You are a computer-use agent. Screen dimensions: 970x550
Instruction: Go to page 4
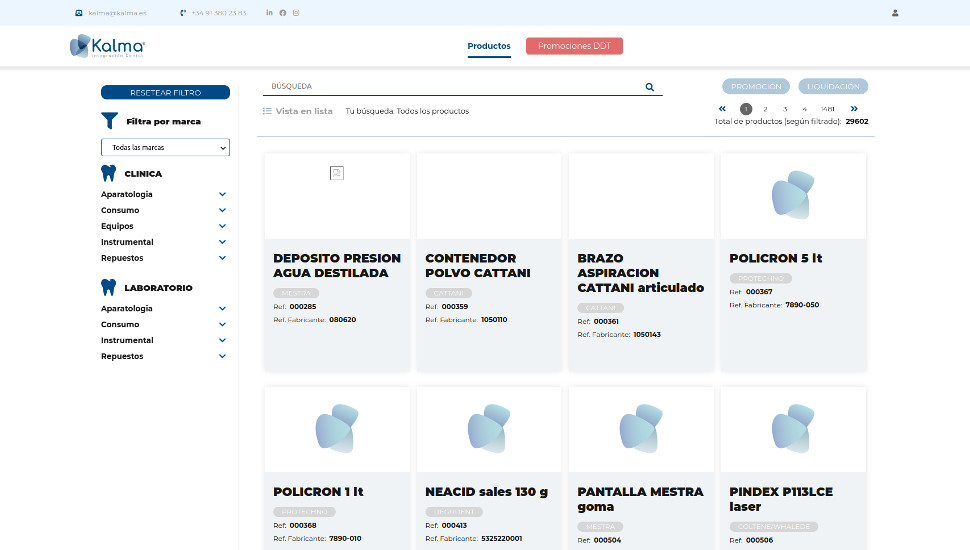pyautogui.click(x=805, y=109)
